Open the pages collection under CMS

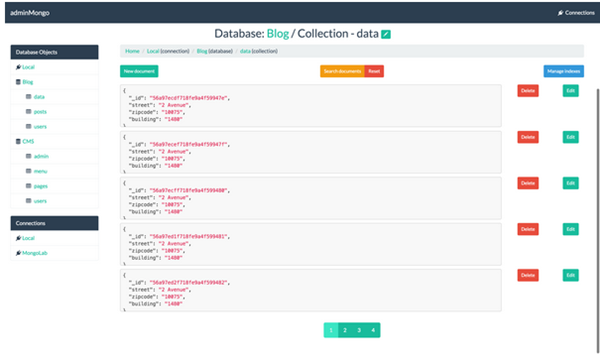pyautogui.click(x=41, y=186)
